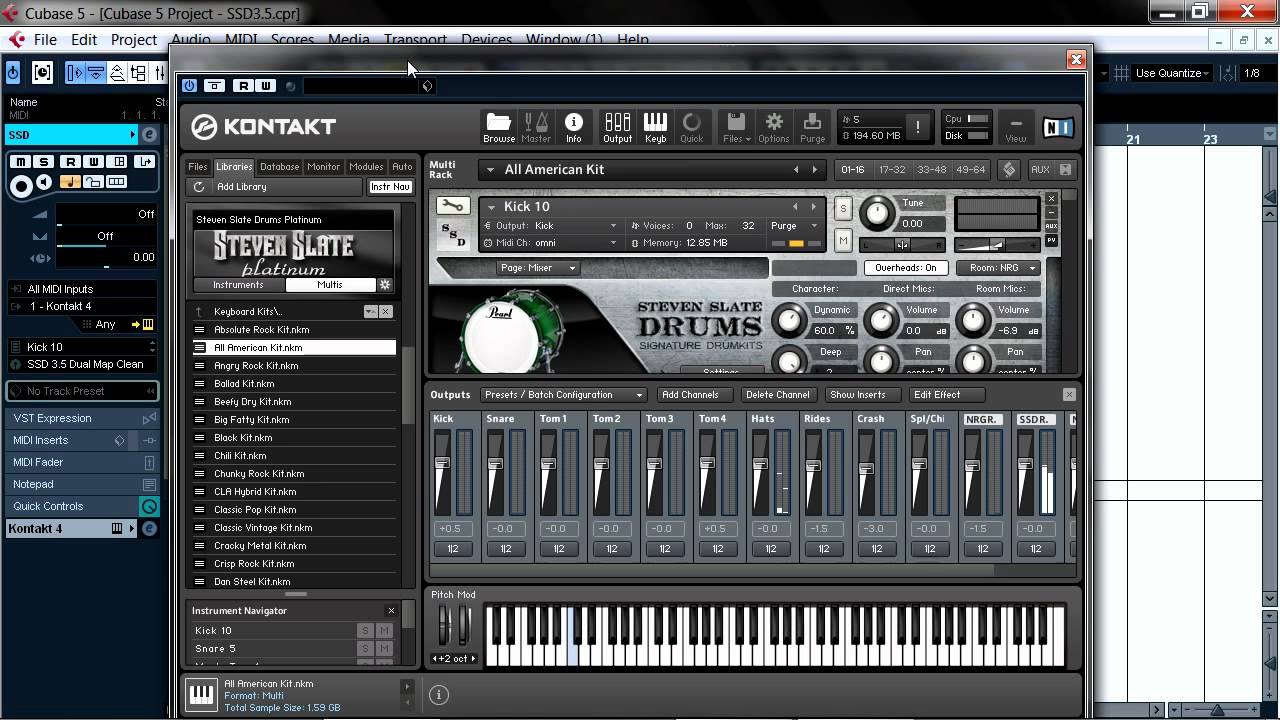The width and height of the screenshot is (1280, 720).
Task: Solo the Kick 10 instrument
Action: point(843,208)
